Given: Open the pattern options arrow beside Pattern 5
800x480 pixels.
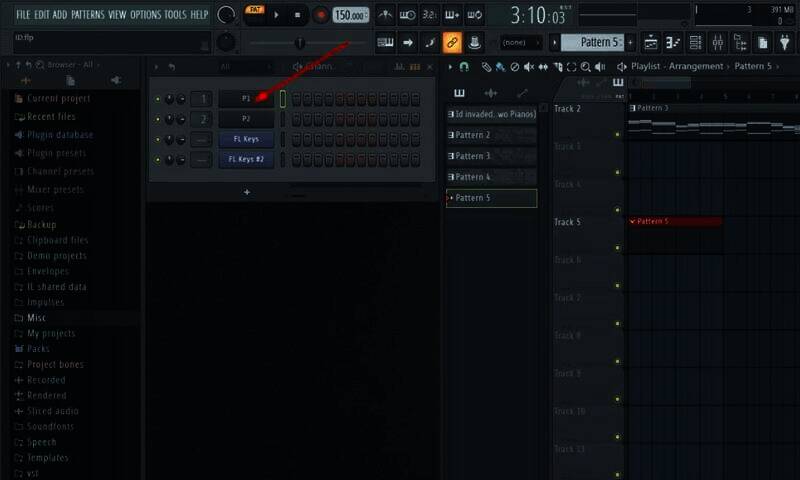Looking at the screenshot, I should (x=555, y=43).
